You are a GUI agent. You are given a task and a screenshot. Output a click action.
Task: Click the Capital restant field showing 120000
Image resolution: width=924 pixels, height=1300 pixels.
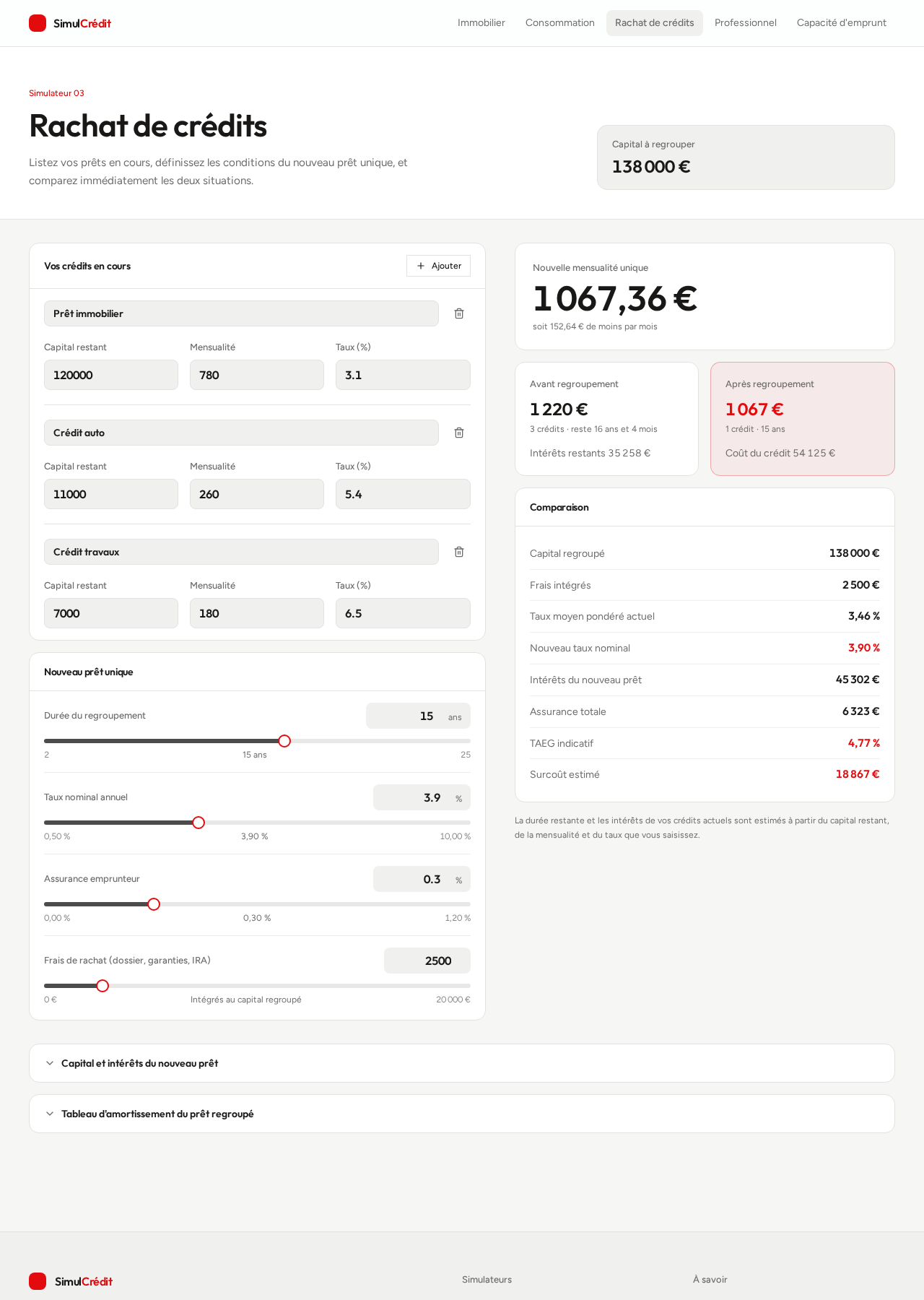coord(111,375)
